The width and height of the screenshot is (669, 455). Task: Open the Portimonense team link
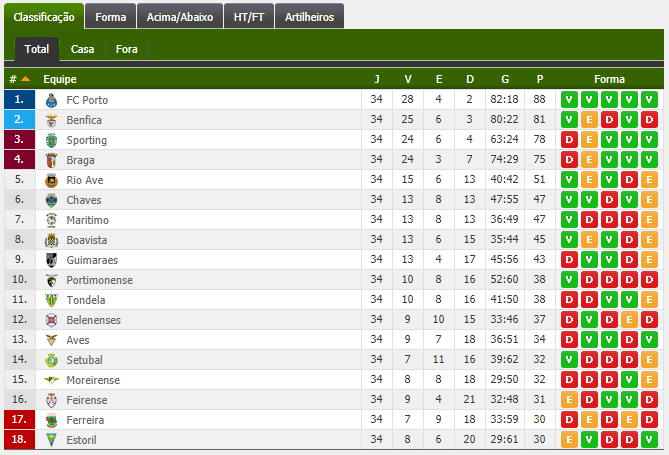[99, 280]
